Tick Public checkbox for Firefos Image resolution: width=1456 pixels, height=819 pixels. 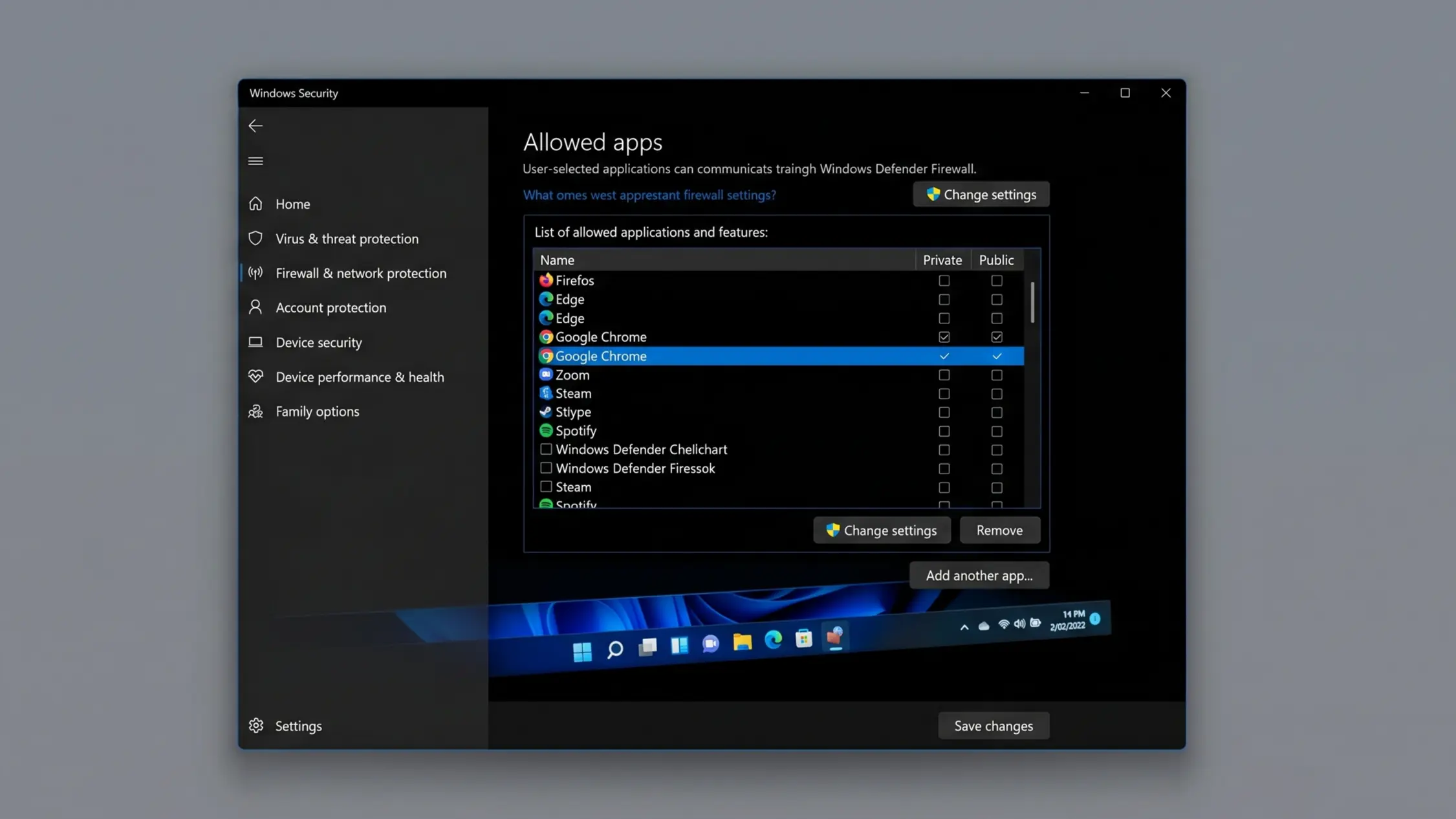997,281
